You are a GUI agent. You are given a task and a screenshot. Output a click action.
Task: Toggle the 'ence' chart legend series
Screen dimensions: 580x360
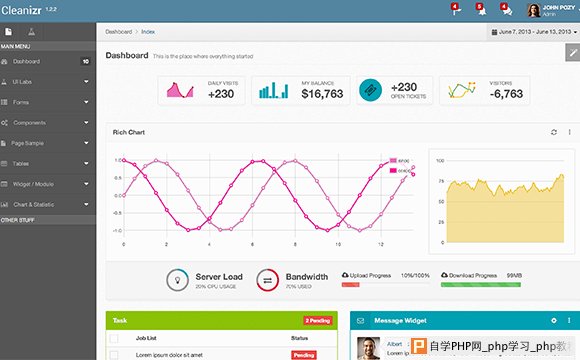pyautogui.click(x=399, y=161)
